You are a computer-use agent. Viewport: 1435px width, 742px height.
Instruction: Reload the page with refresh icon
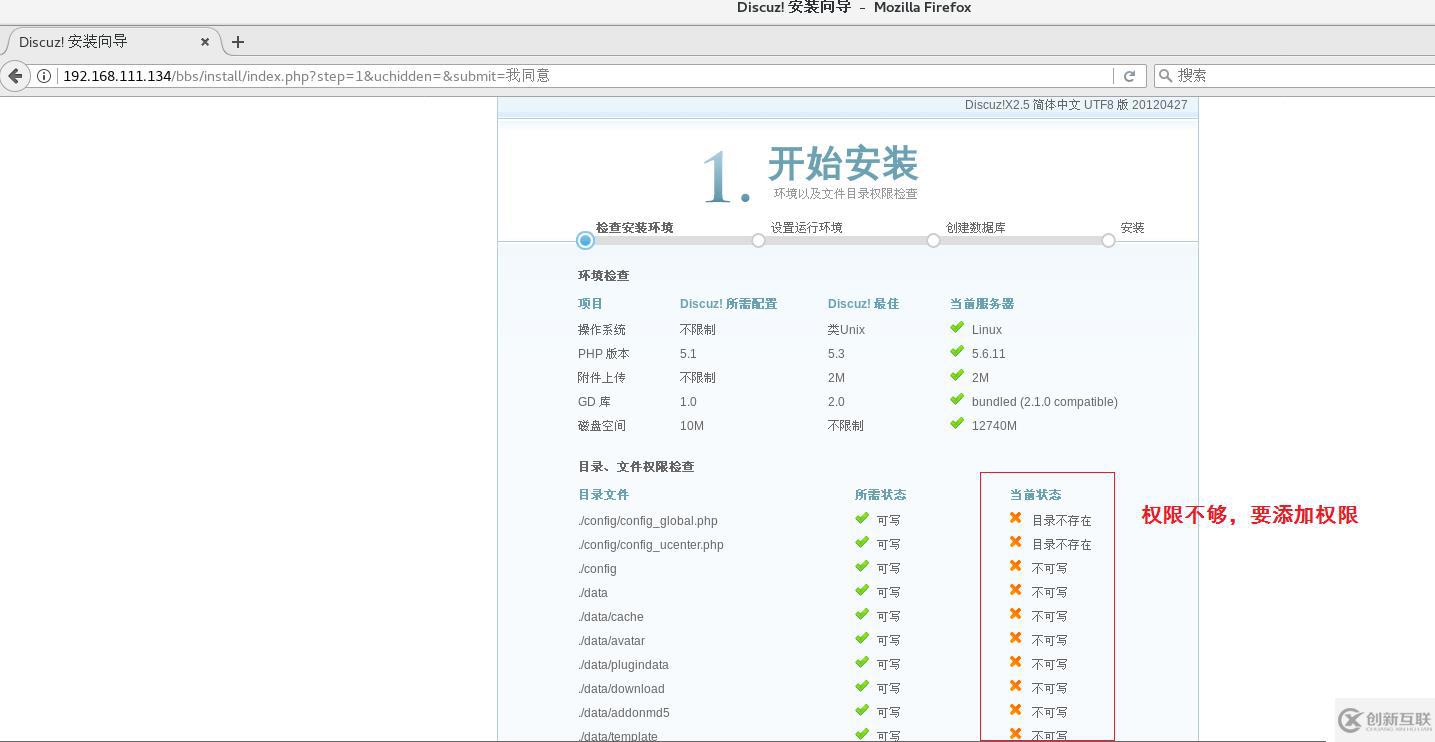tap(1129, 76)
